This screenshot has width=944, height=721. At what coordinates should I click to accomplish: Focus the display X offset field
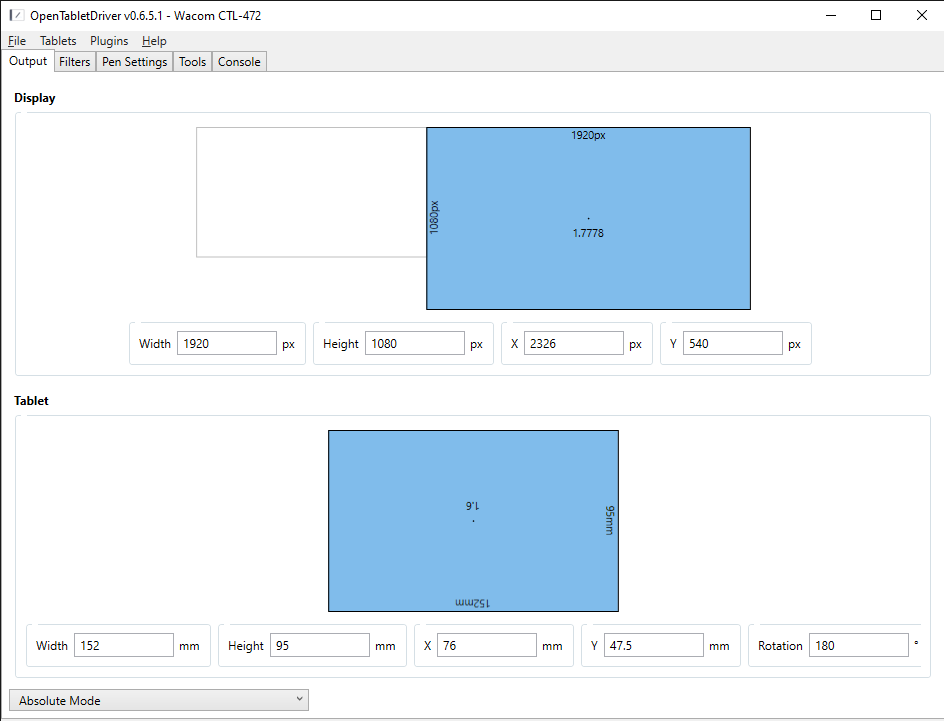pos(573,344)
